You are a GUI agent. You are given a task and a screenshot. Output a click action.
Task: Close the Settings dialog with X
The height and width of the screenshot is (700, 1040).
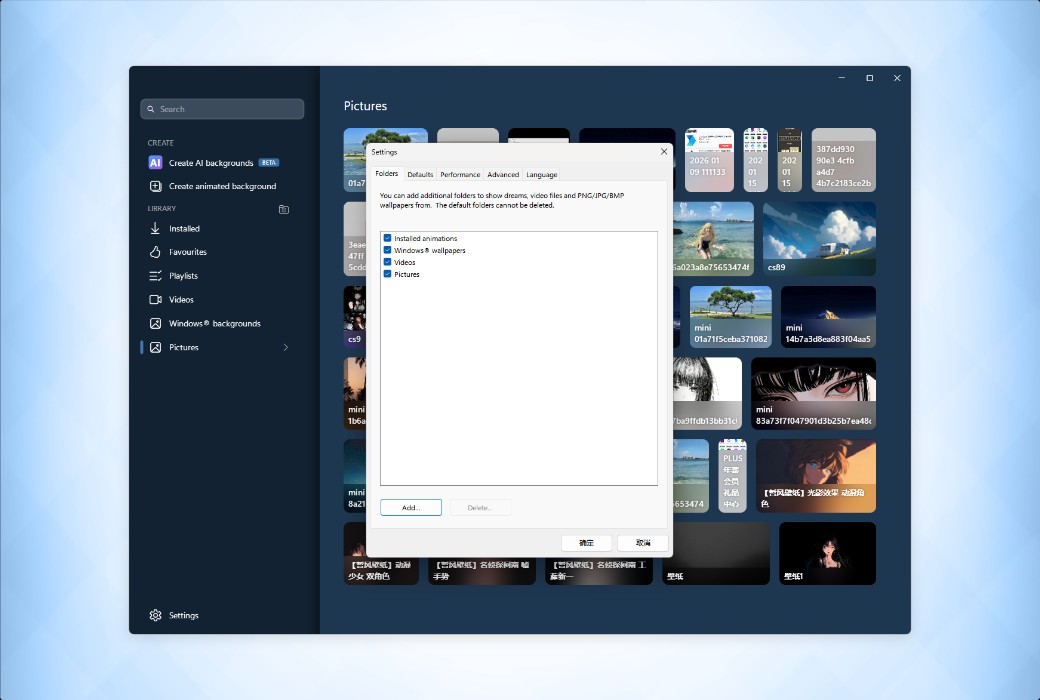(x=664, y=152)
